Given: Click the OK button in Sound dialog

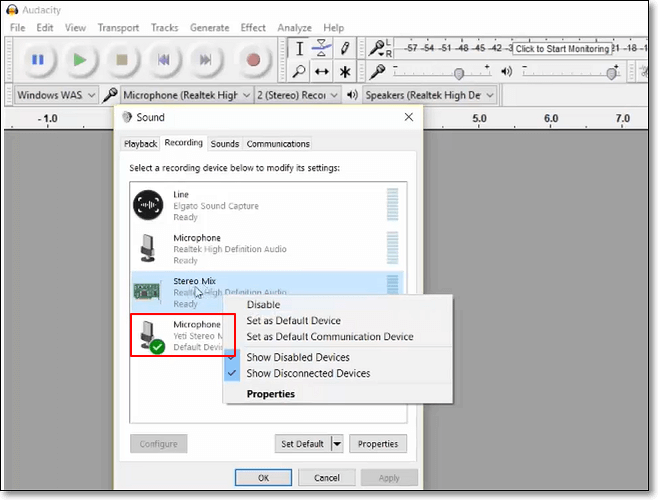Looking at the screenshot, I should point(263,478).
